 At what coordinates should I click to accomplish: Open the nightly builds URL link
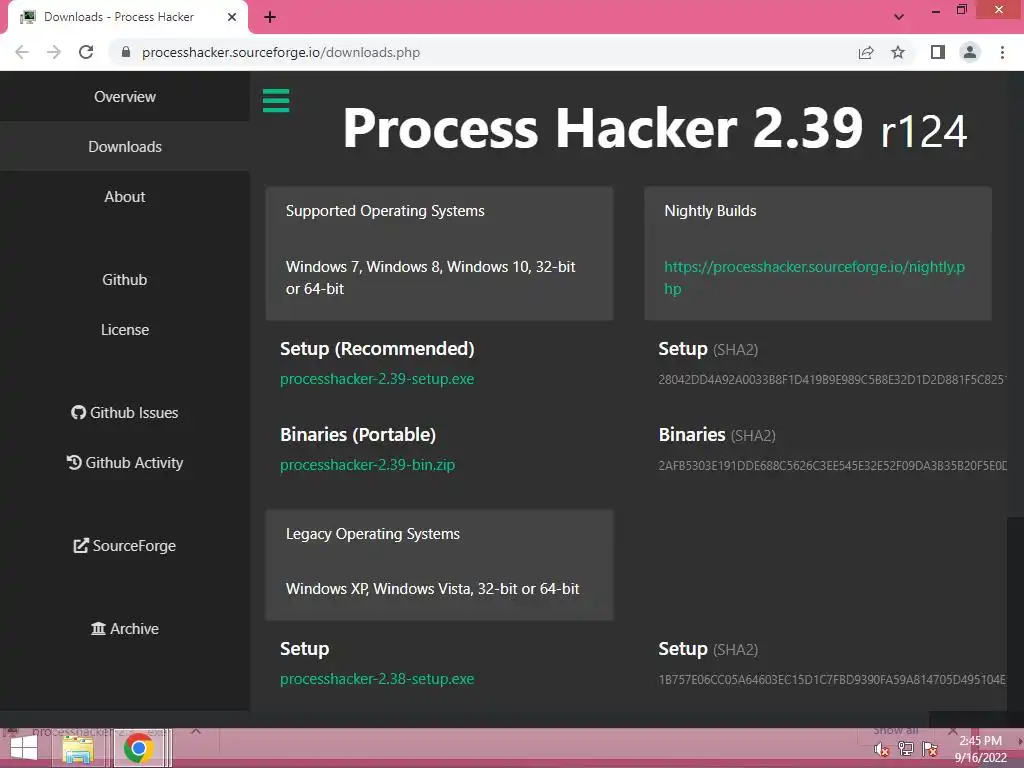point(814,278)
